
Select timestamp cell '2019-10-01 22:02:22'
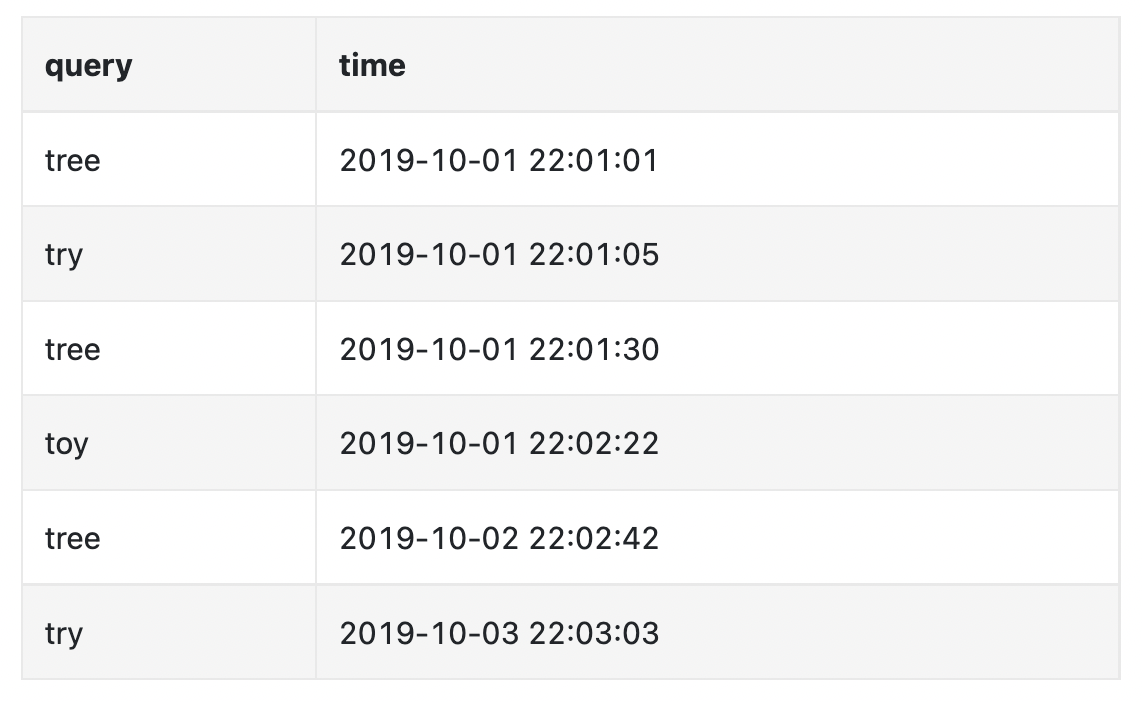point(499,443)
